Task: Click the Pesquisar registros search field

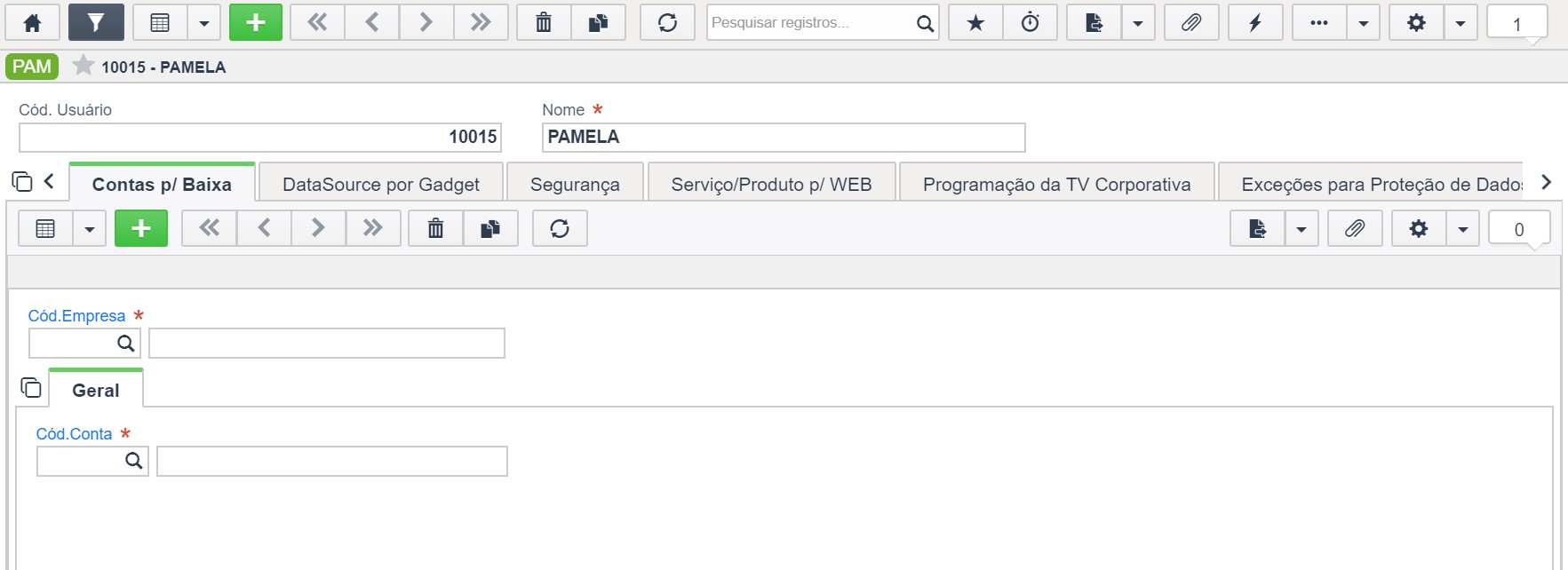Action: point(810,23)
